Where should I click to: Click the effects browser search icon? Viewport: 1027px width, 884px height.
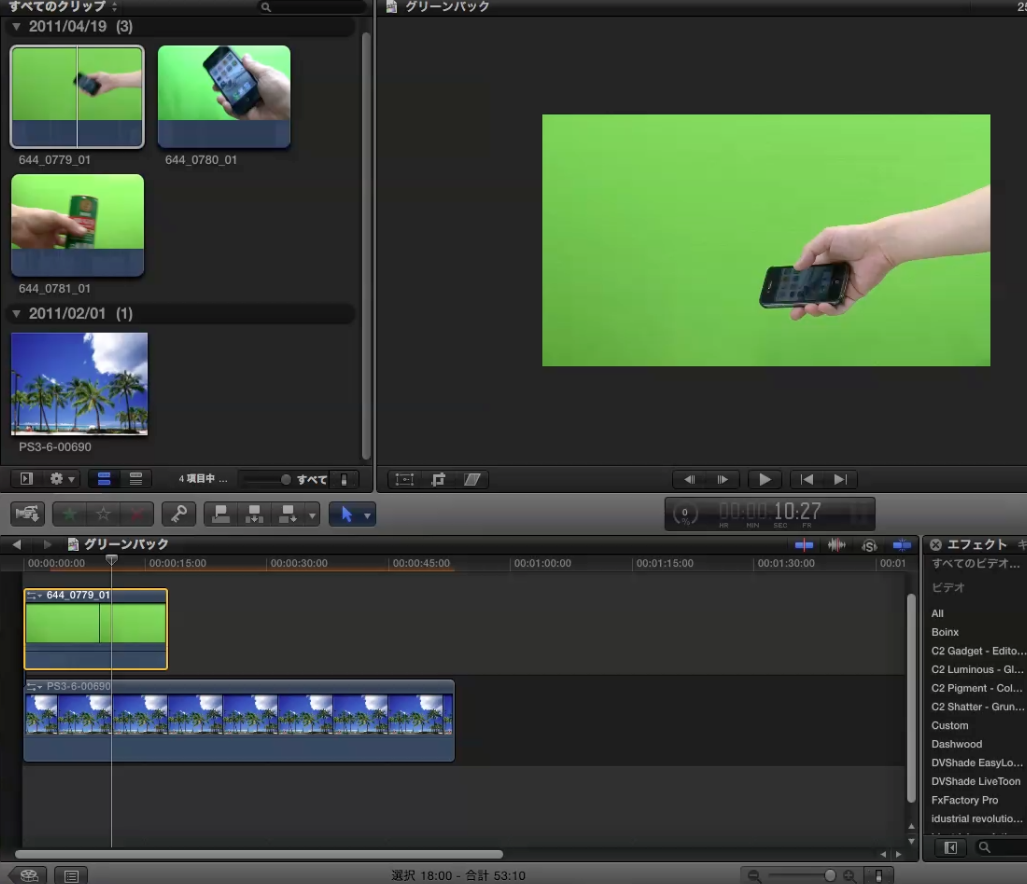click(984, 848)
